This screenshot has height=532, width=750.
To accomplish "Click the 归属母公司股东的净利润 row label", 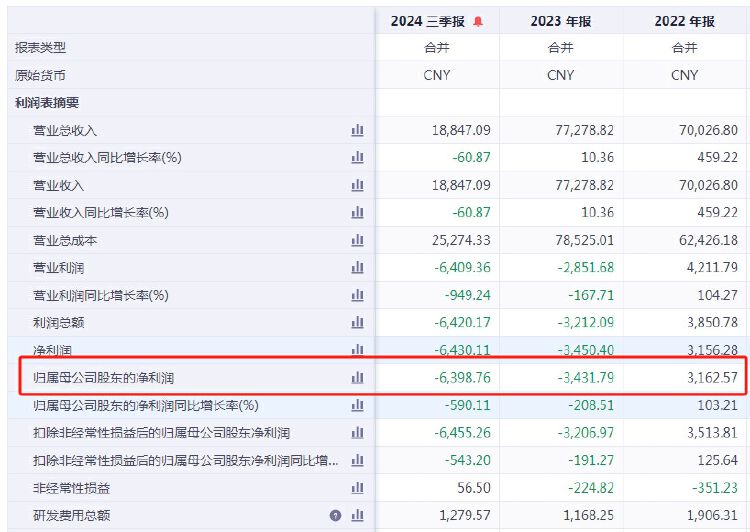I will [x=103, y=378].
